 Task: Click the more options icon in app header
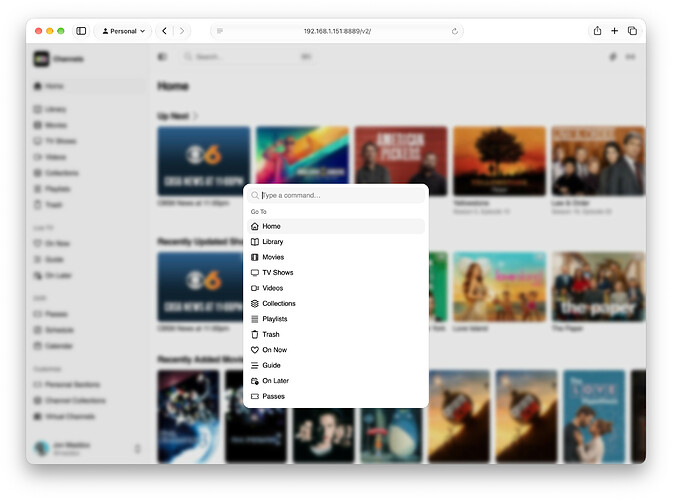coord(630,57)
